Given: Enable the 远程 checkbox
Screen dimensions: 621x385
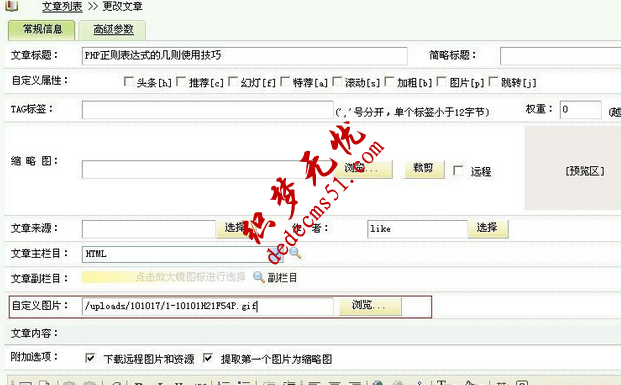Looking at the screenshot, I should click(x=458, y=171).
